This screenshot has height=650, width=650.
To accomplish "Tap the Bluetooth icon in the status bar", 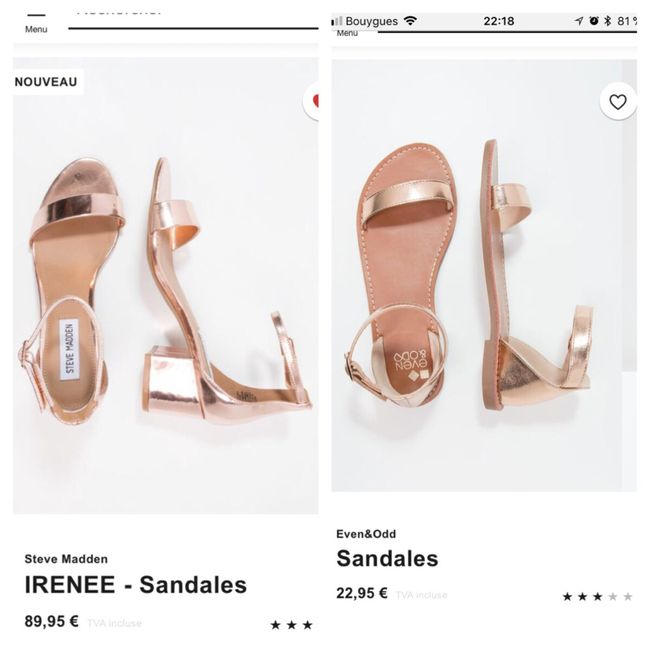I will point(608,21).
